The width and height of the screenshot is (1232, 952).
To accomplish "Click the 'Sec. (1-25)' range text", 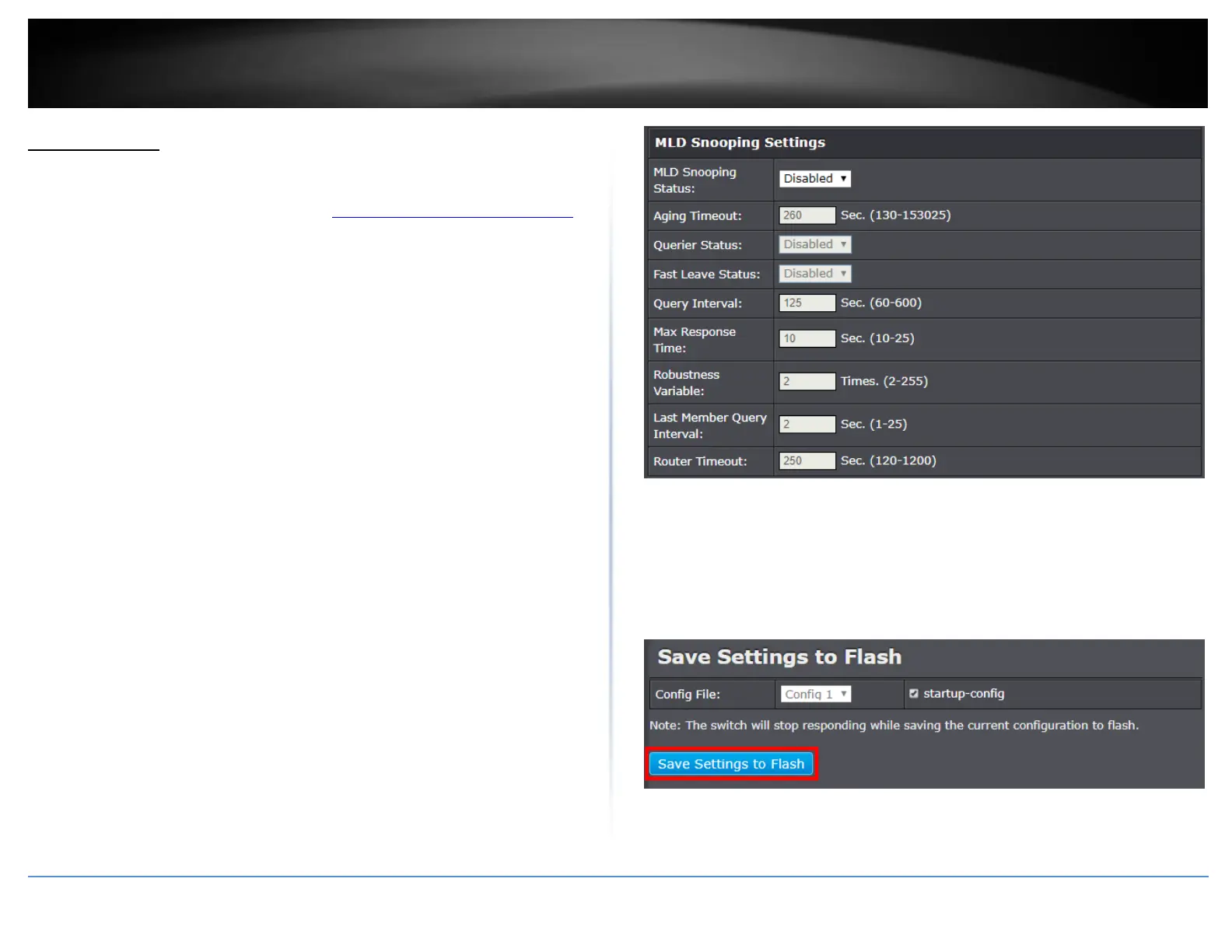I will (873, 424).
